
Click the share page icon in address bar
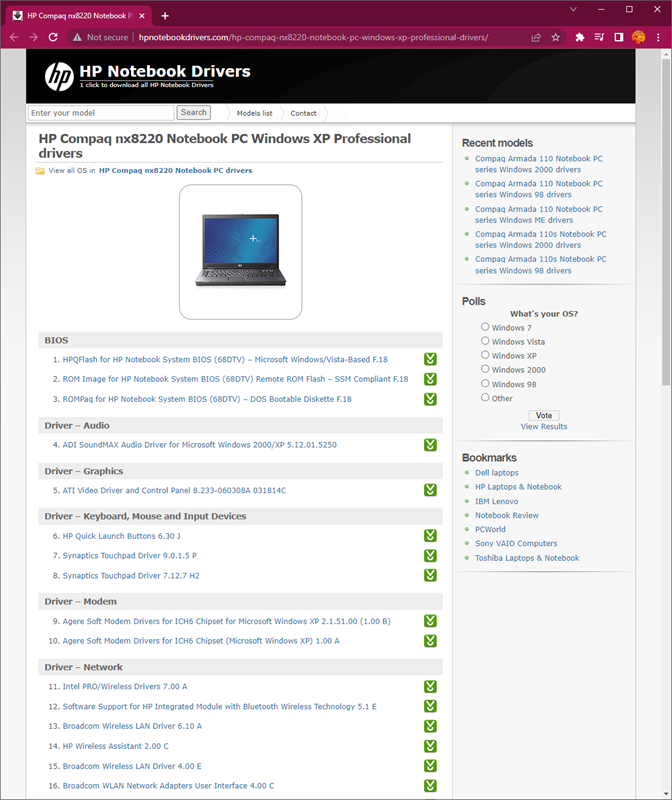pos(536,37)
